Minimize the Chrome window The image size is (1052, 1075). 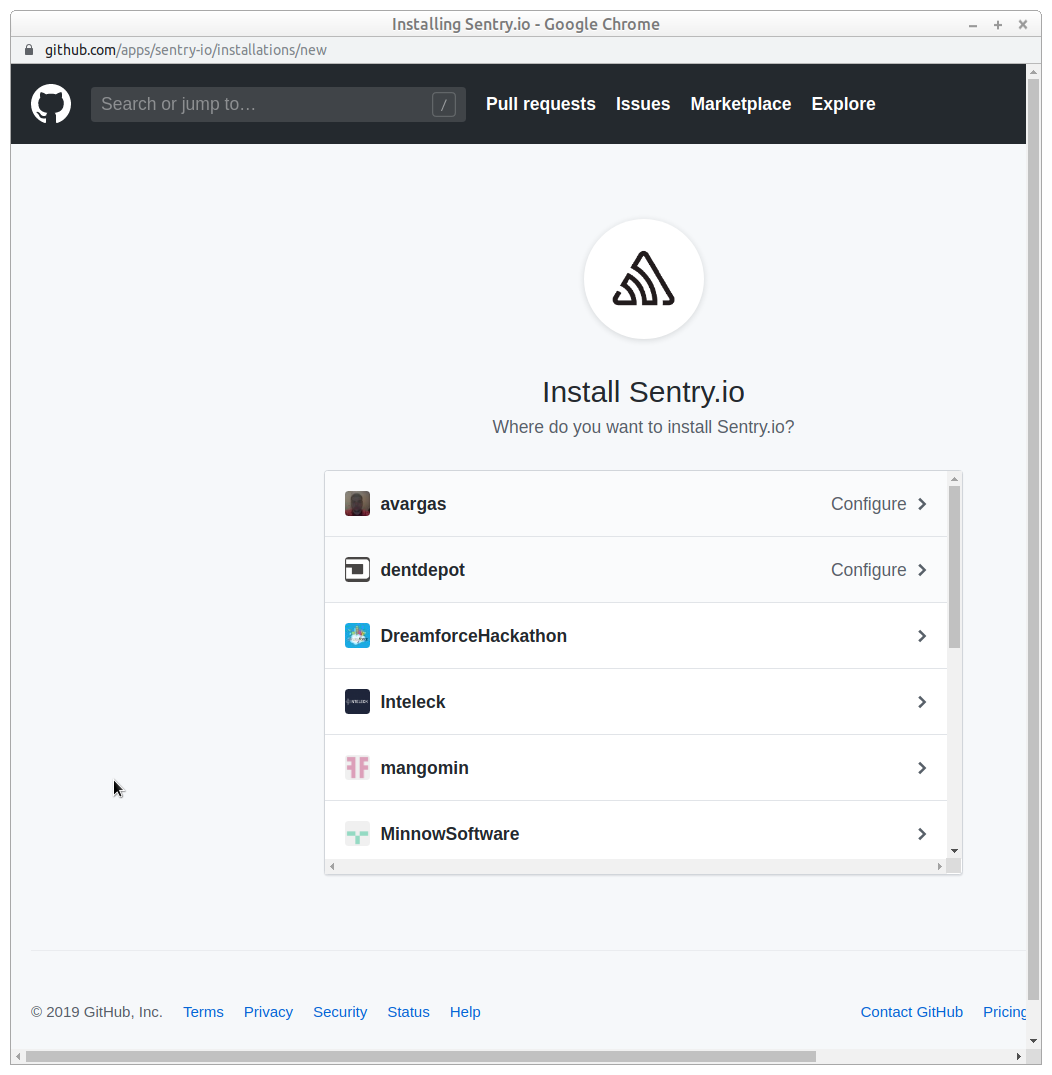click(972, 25)
